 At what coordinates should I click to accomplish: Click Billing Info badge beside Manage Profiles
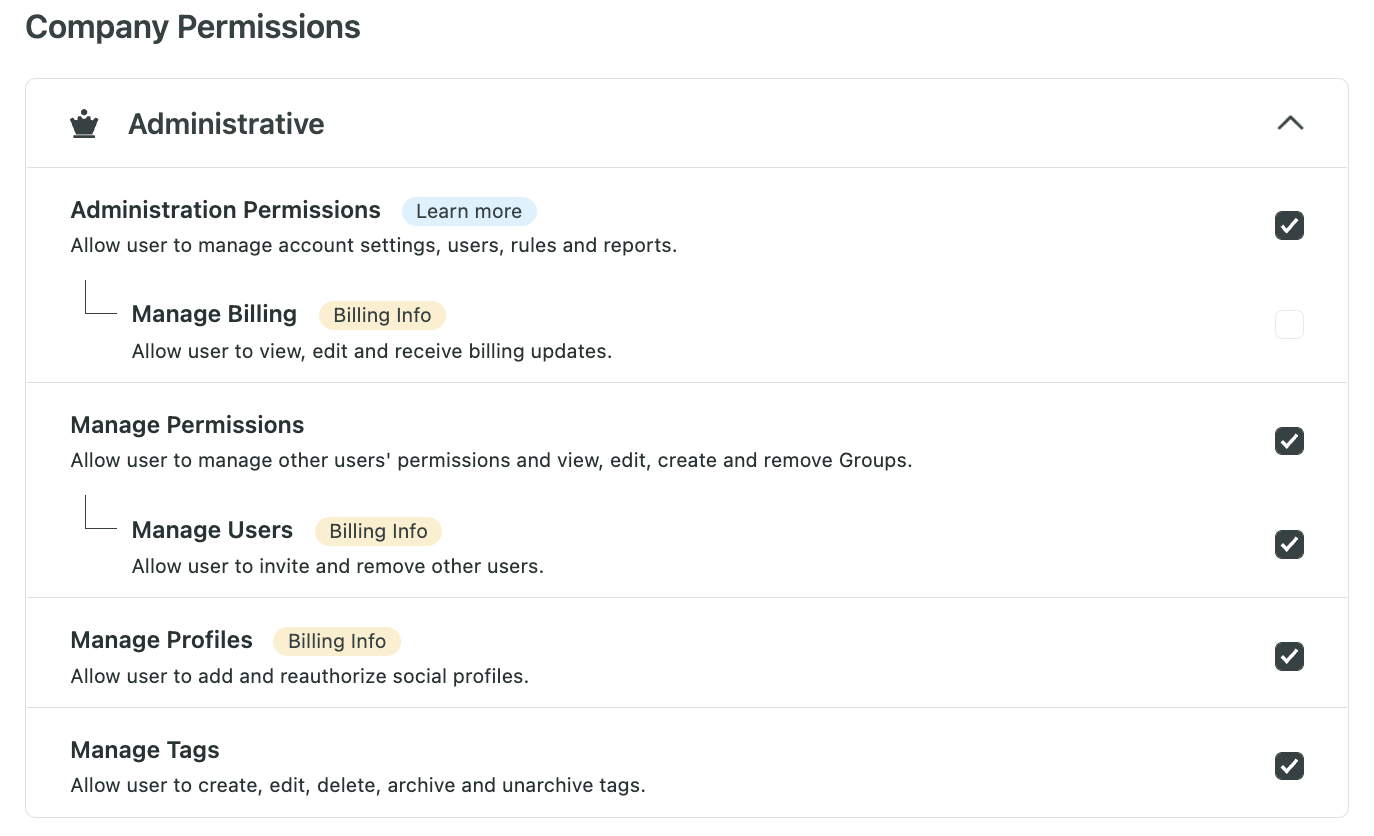coord(336,641)
